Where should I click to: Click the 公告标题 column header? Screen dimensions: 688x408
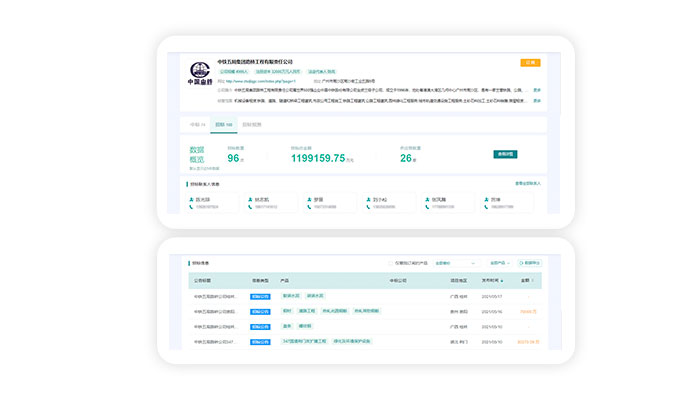pos(202,280)
